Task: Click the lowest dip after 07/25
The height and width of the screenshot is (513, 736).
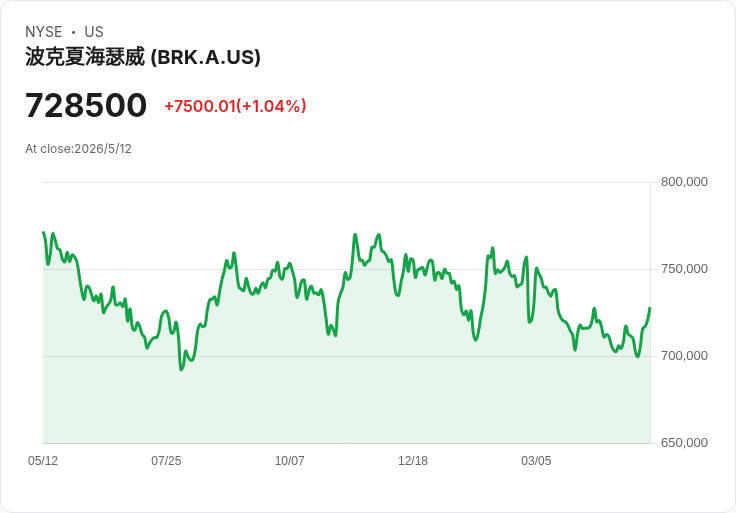Action: point(181,370)
